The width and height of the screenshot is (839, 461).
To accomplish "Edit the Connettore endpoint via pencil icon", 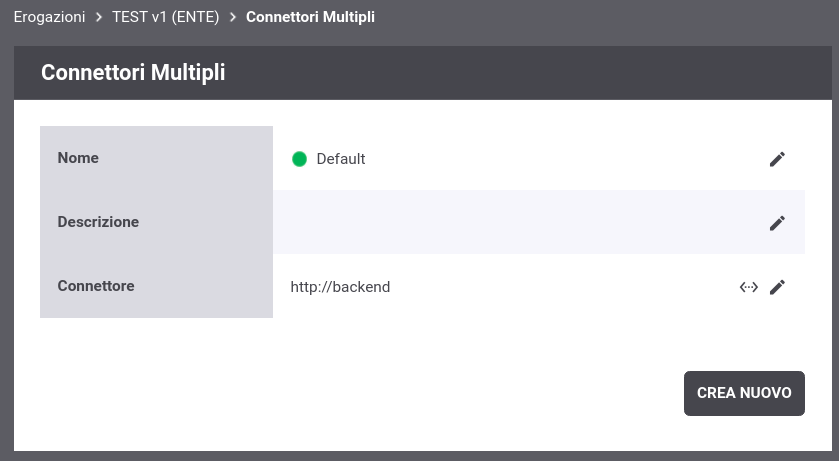I will pos(777,287).
